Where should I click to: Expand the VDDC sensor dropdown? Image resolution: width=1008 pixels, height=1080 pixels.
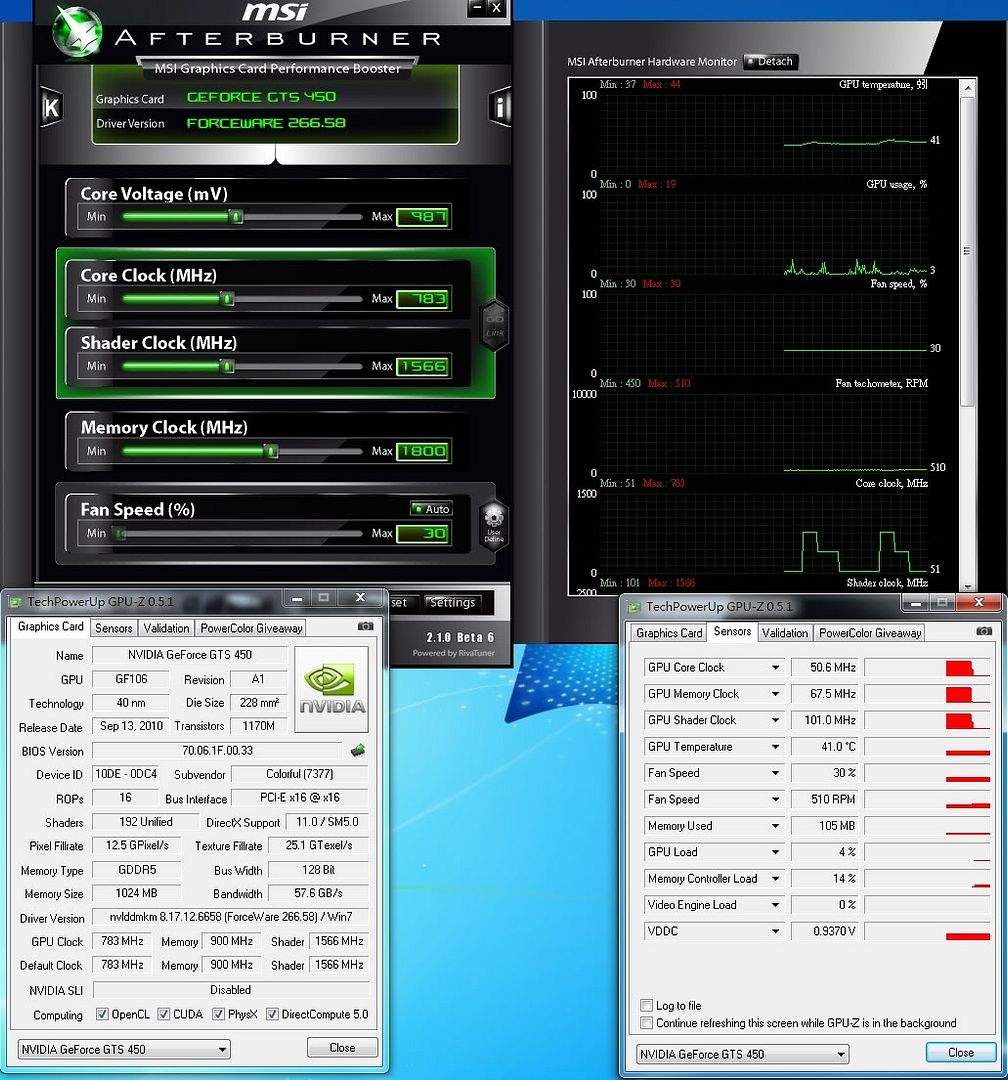tap(775, 931)
